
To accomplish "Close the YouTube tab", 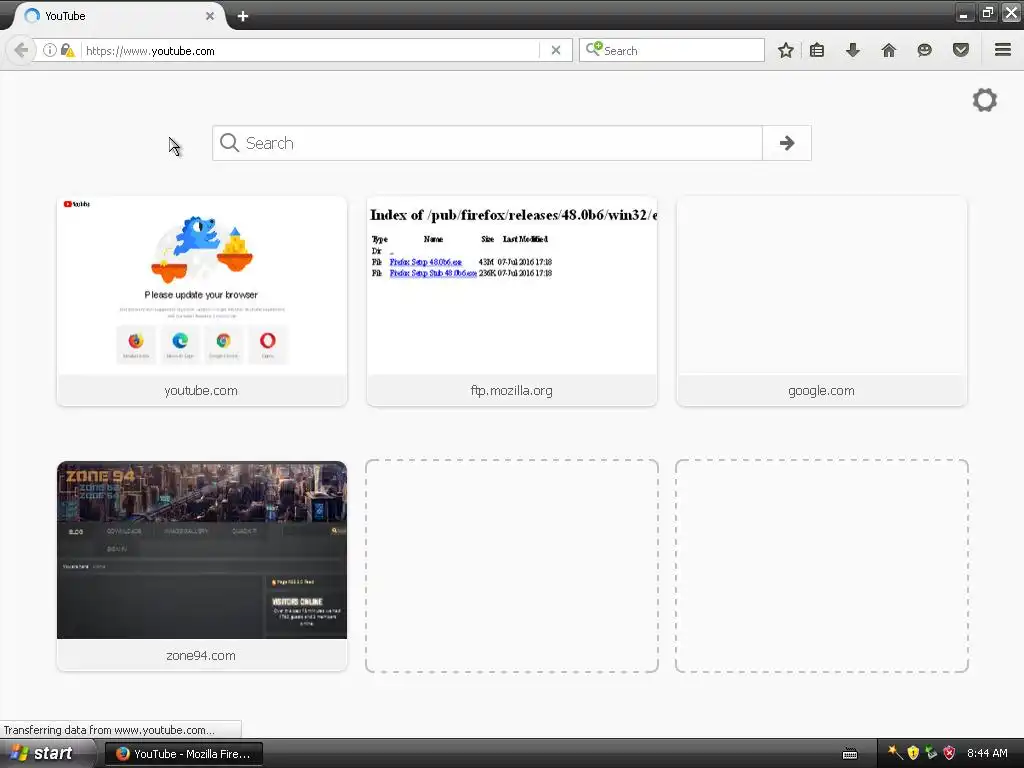I will [x=210, y=16].
